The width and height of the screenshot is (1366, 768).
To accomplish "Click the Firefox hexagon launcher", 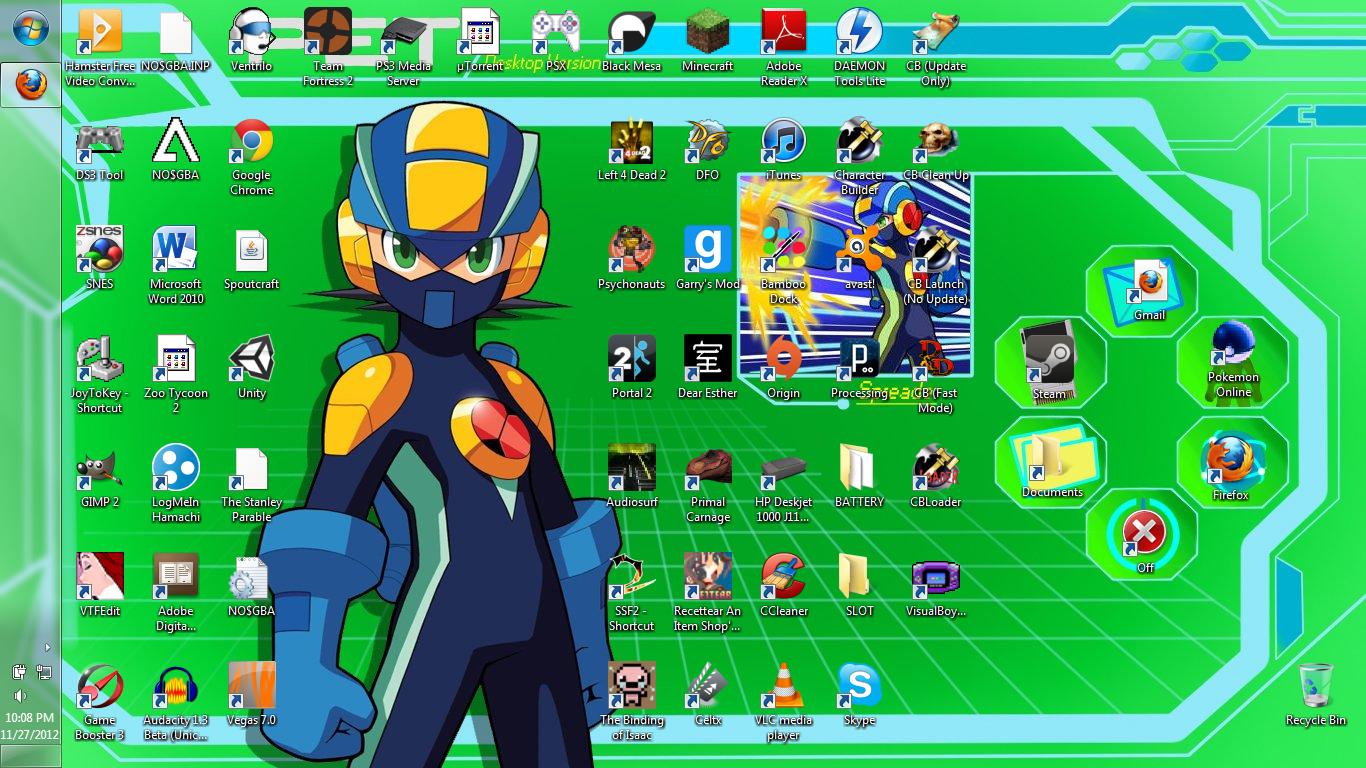I will click(x=1231, y=461).
